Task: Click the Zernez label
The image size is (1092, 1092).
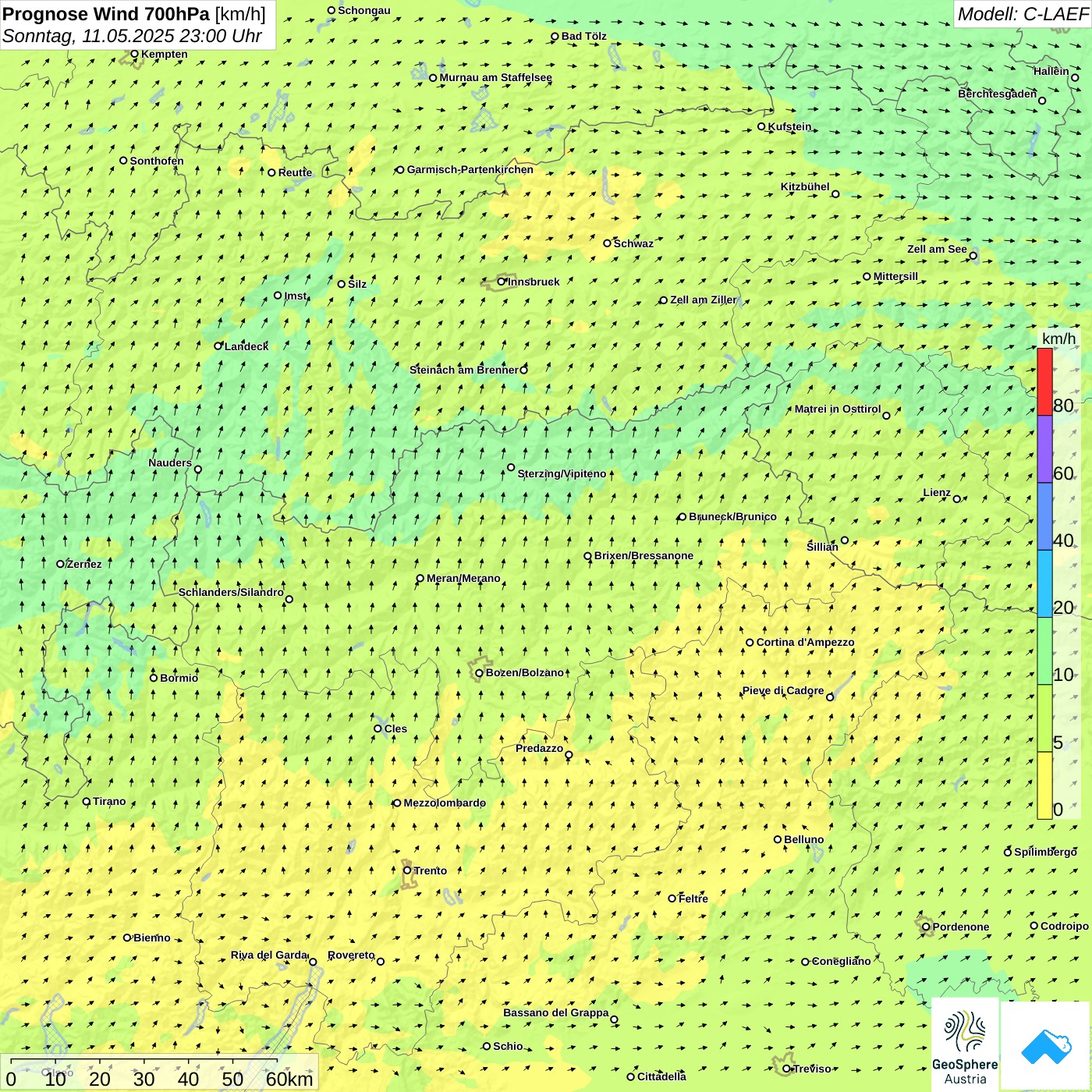Action: (x=84, y=564)
